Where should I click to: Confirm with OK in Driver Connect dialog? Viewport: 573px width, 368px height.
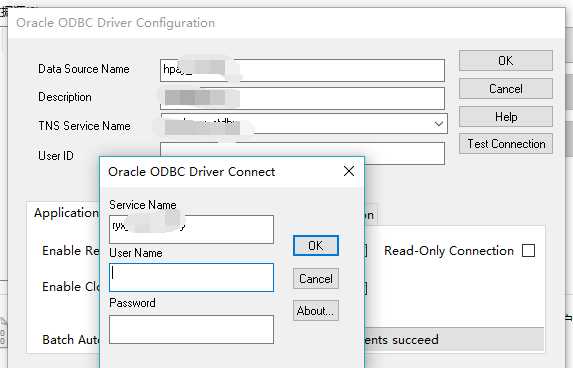click(316, 246)
